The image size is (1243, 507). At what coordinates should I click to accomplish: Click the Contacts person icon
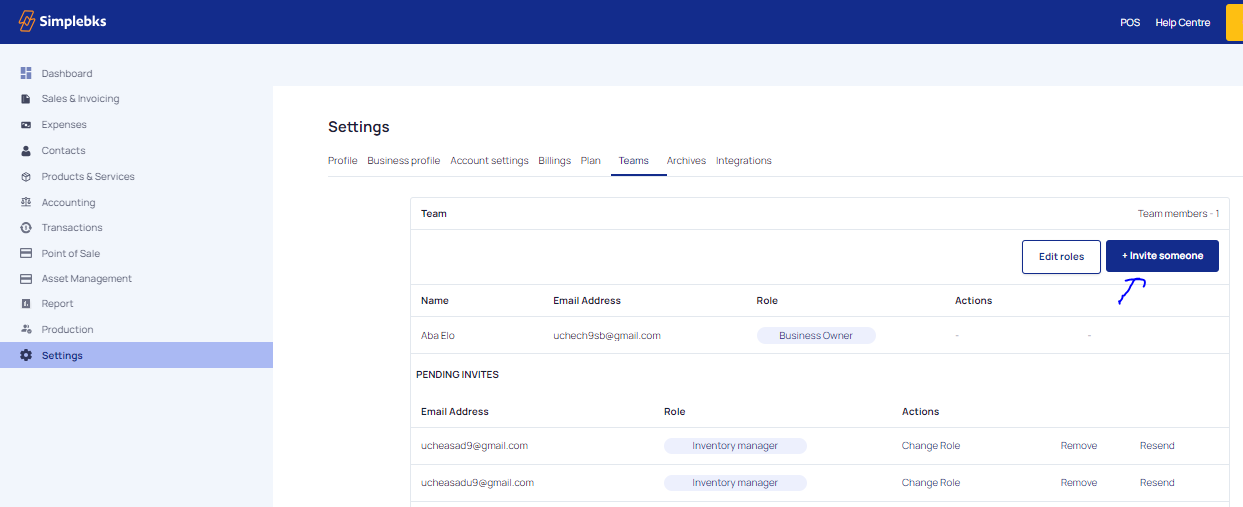coord(26,151)
